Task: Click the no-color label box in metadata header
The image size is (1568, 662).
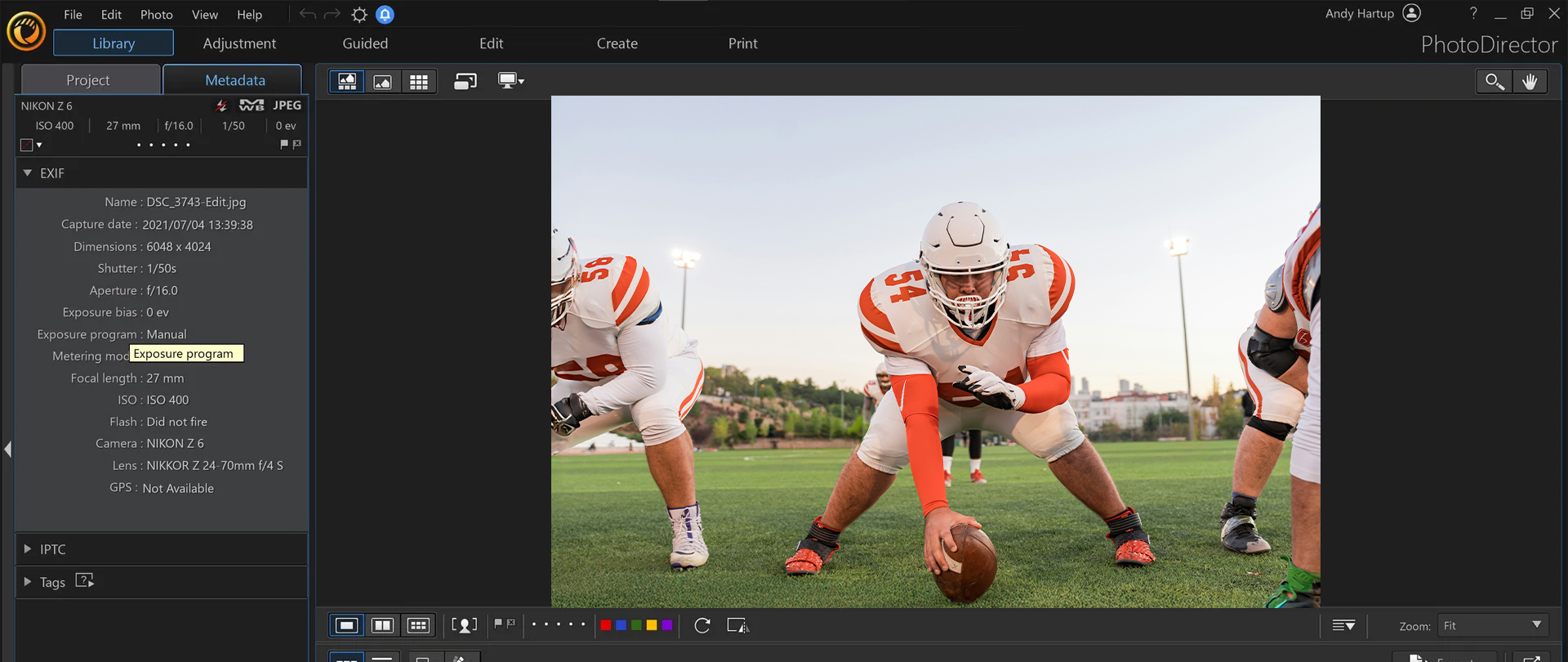Action: tap(26, 145)
